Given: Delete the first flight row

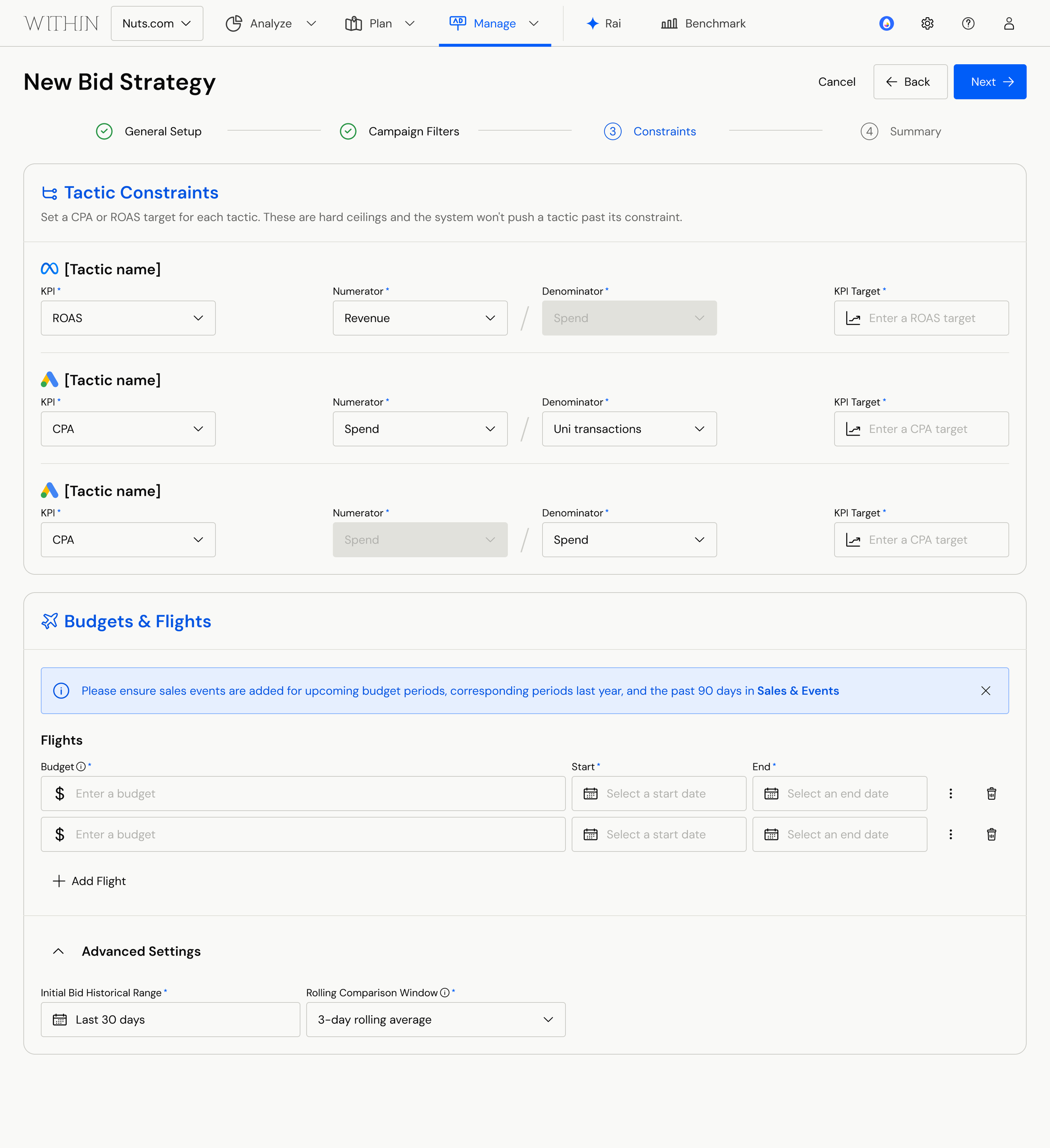Looking at the screenshot, I should 991,793.
